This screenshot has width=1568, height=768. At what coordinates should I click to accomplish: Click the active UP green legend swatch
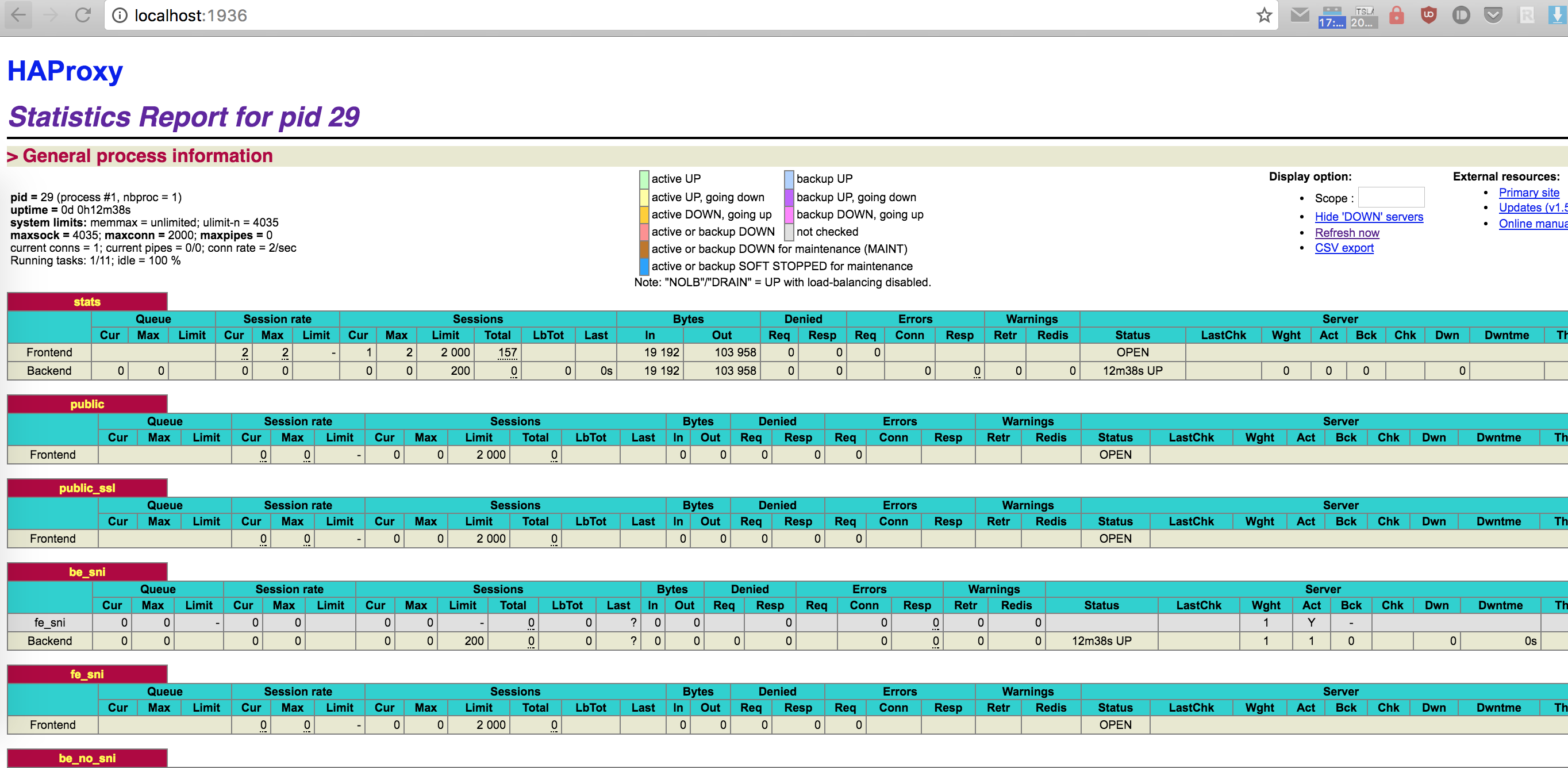pos(644,179)
